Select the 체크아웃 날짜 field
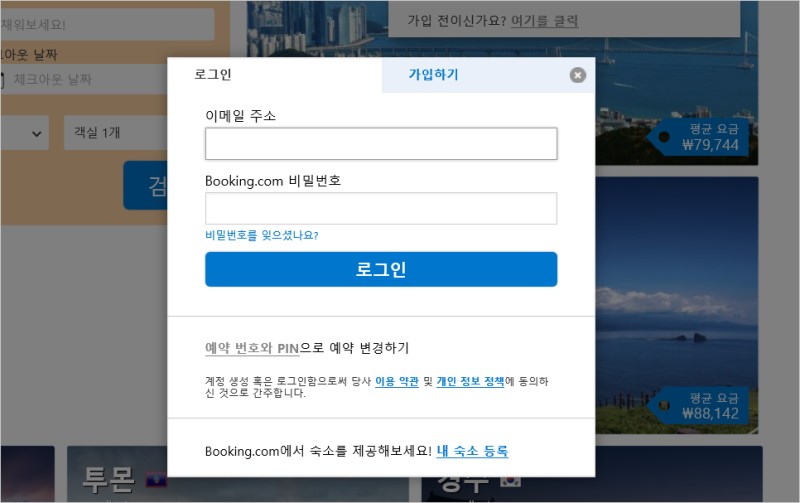 [x=84, y=79]
